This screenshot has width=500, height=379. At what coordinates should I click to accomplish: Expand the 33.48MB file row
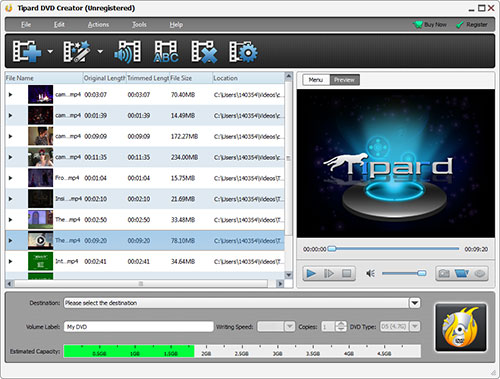[11, 220]
